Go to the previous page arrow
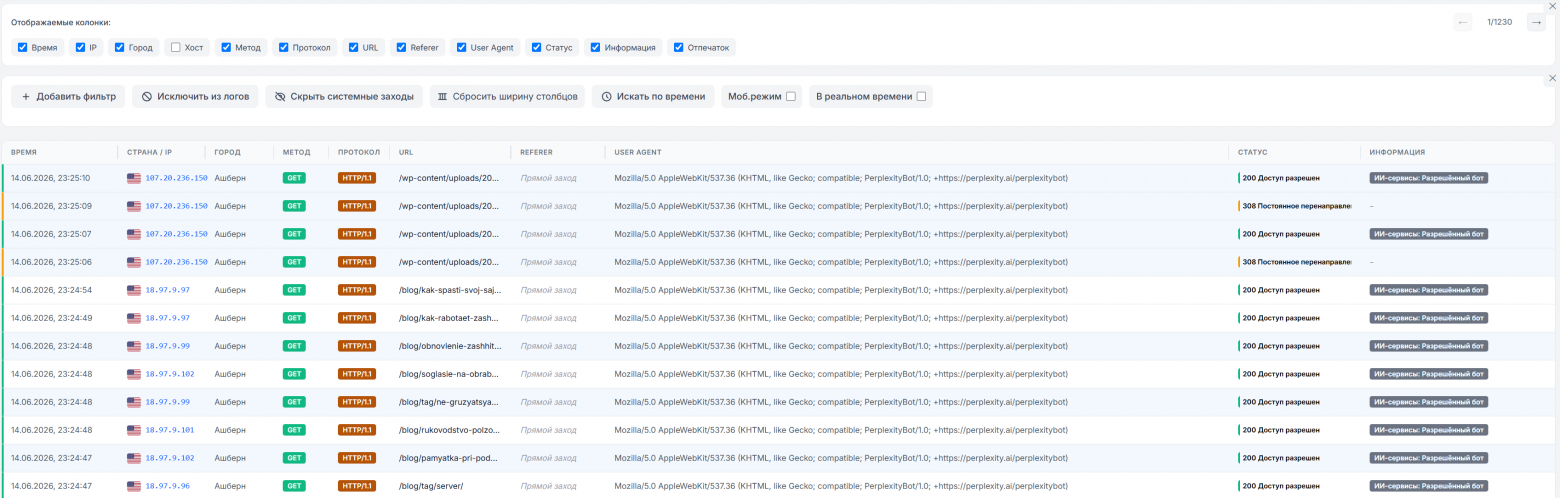The height and width of the screenshot is (498, 1560). [1462, 22]
